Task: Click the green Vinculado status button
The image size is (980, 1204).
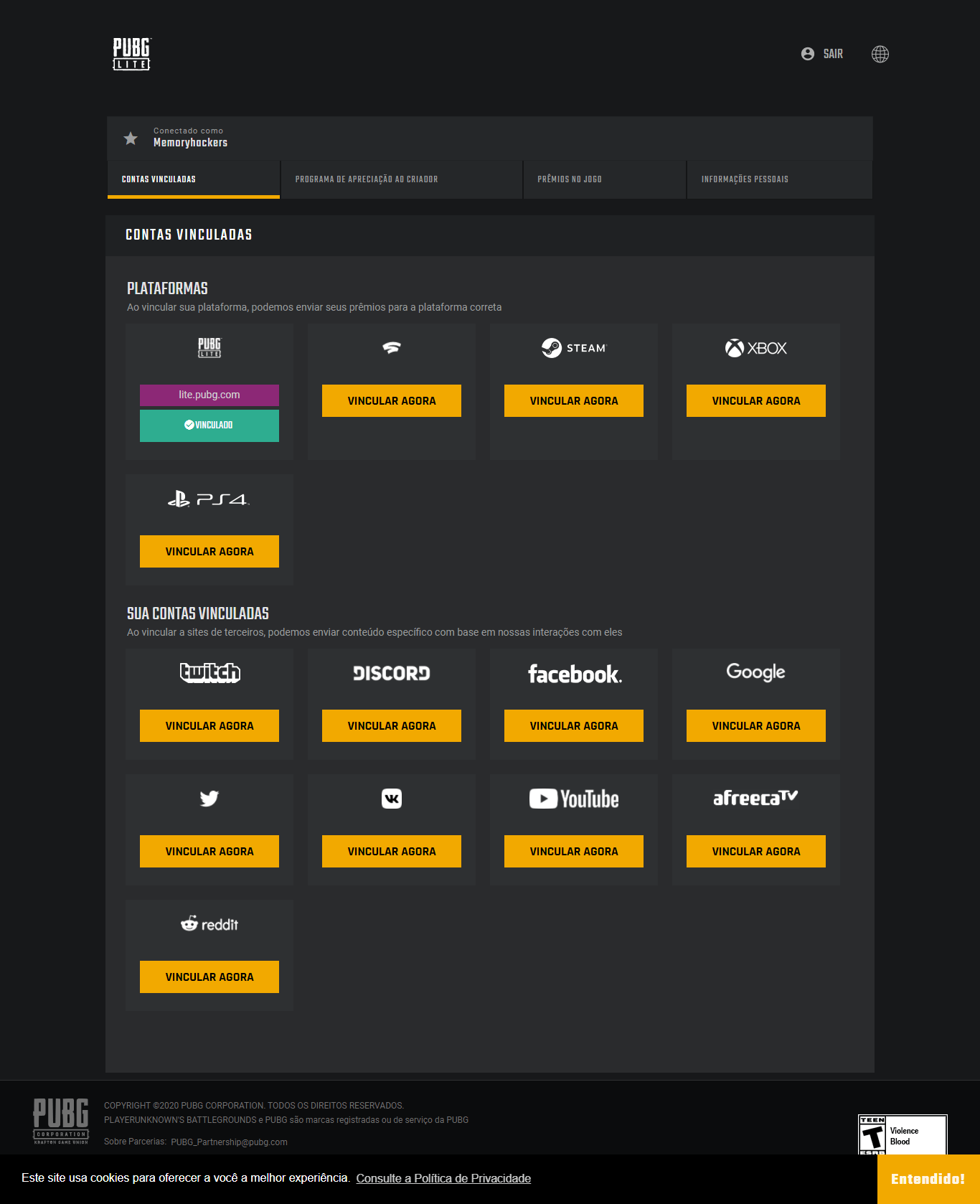Action: [x=209, y=425]
